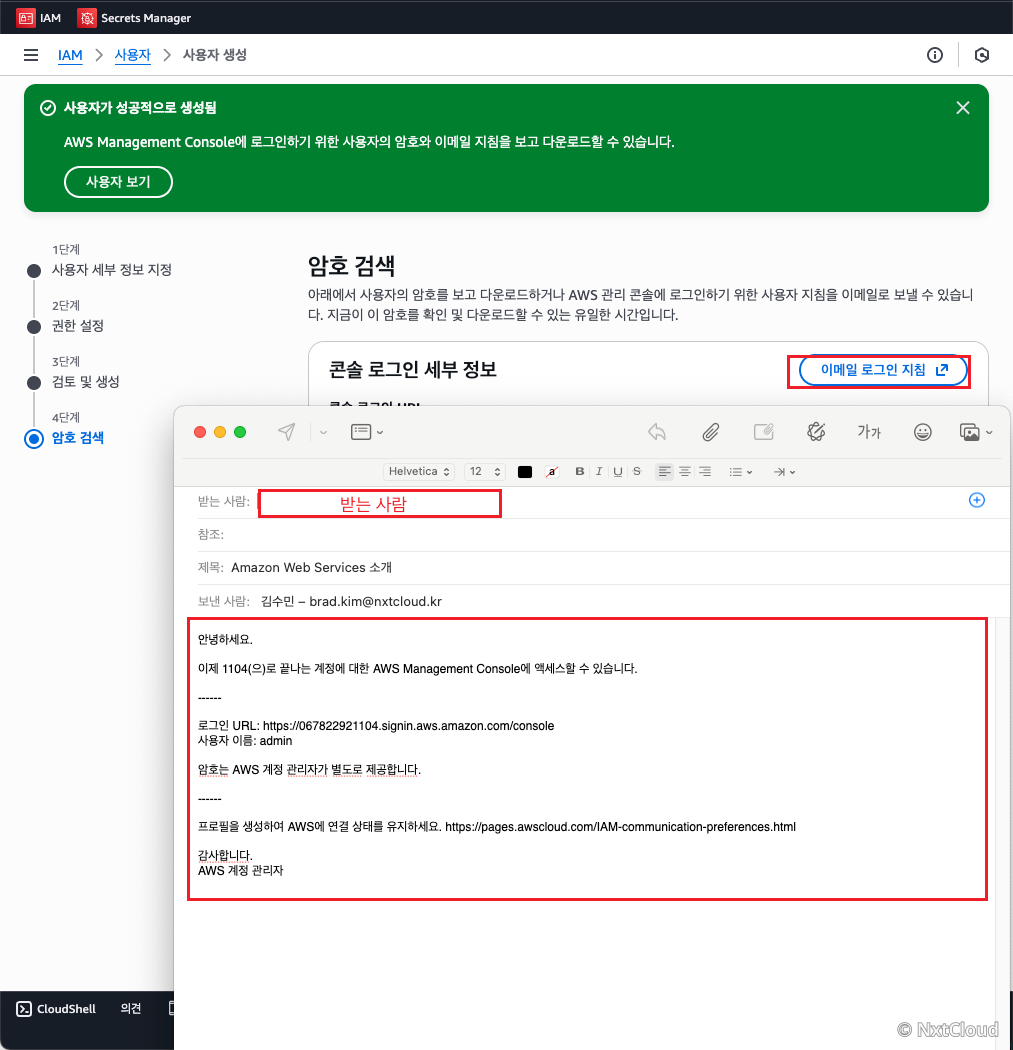Screen dimensions: 1013x1050
Task: Open photo browser dropdown icon
Action: pyautogui.click(x=976, y=432)
